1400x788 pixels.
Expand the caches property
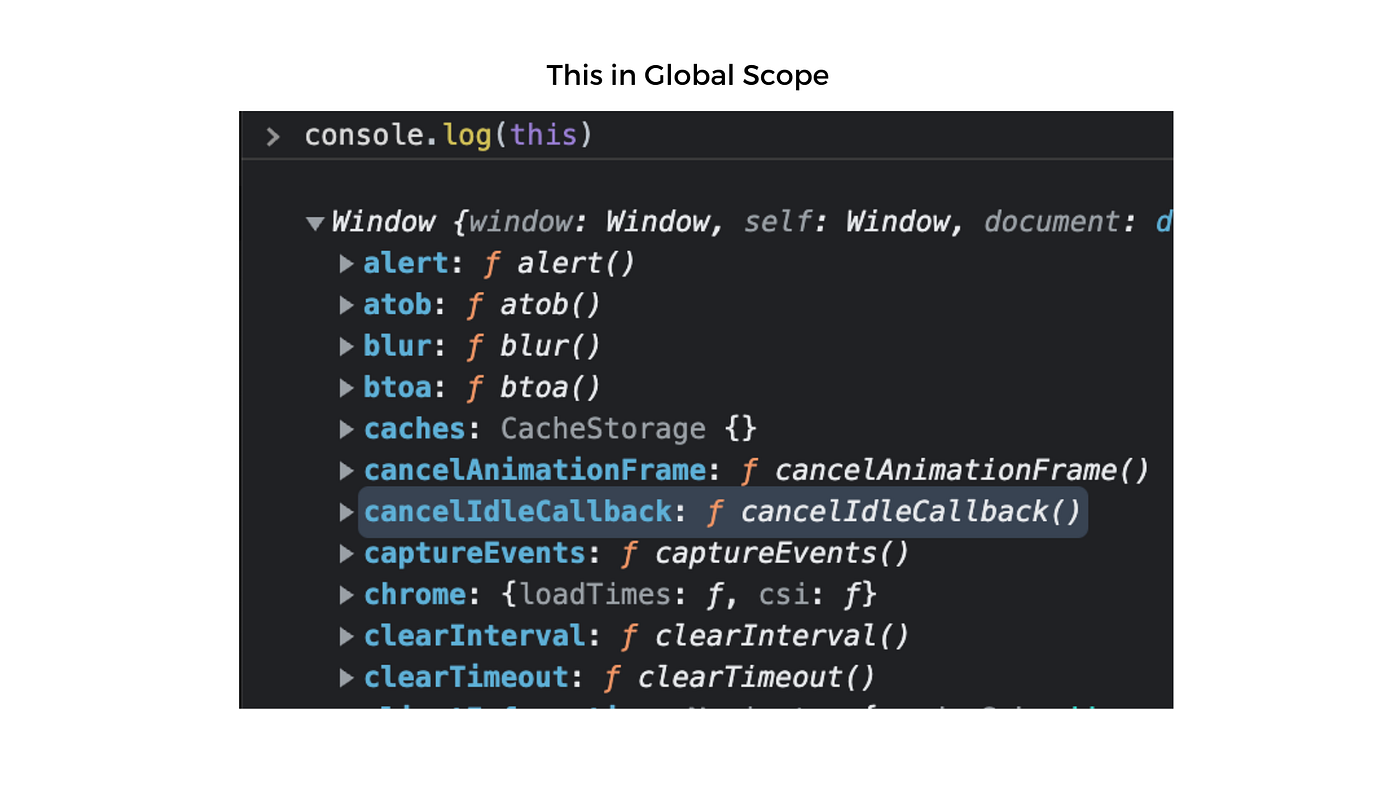(346, 428)
